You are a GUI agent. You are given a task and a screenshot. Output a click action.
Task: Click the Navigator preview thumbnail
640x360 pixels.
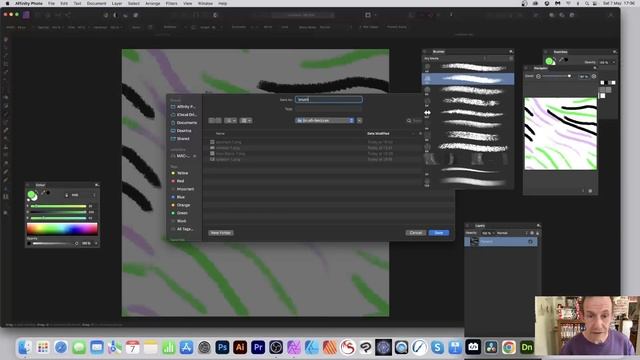tap(560, 133)
